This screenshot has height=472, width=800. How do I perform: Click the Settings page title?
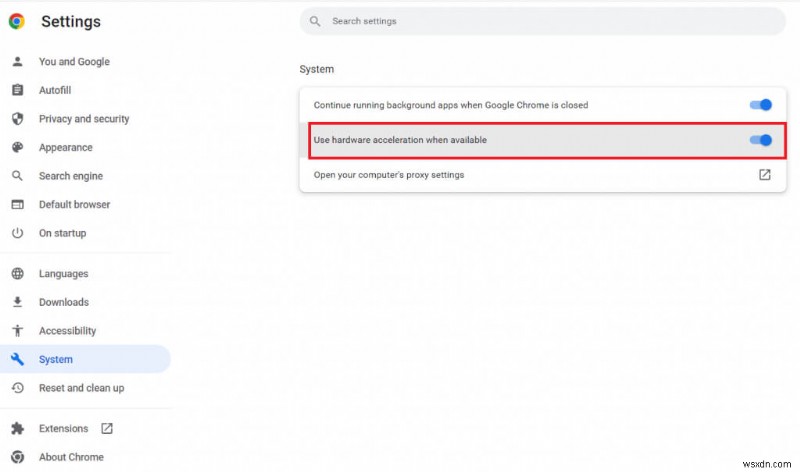pyautogui.click(x=71, y=21)
